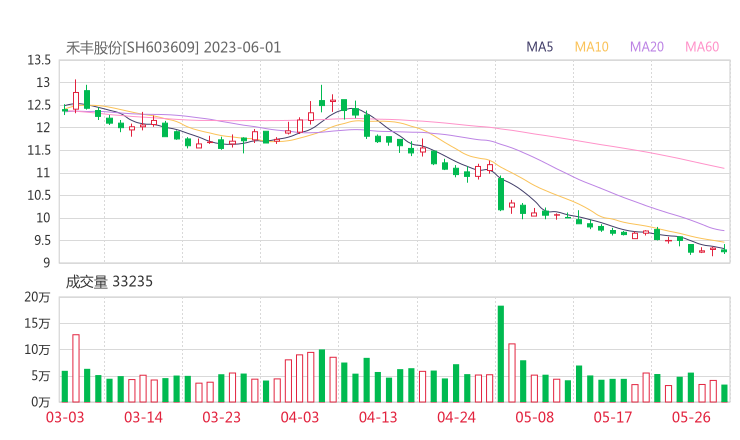The width and height of the screenshot is (740, 440).
Task: Click the 13.5 price axis label
Action: pyautogui.click(x=39, y=60)
